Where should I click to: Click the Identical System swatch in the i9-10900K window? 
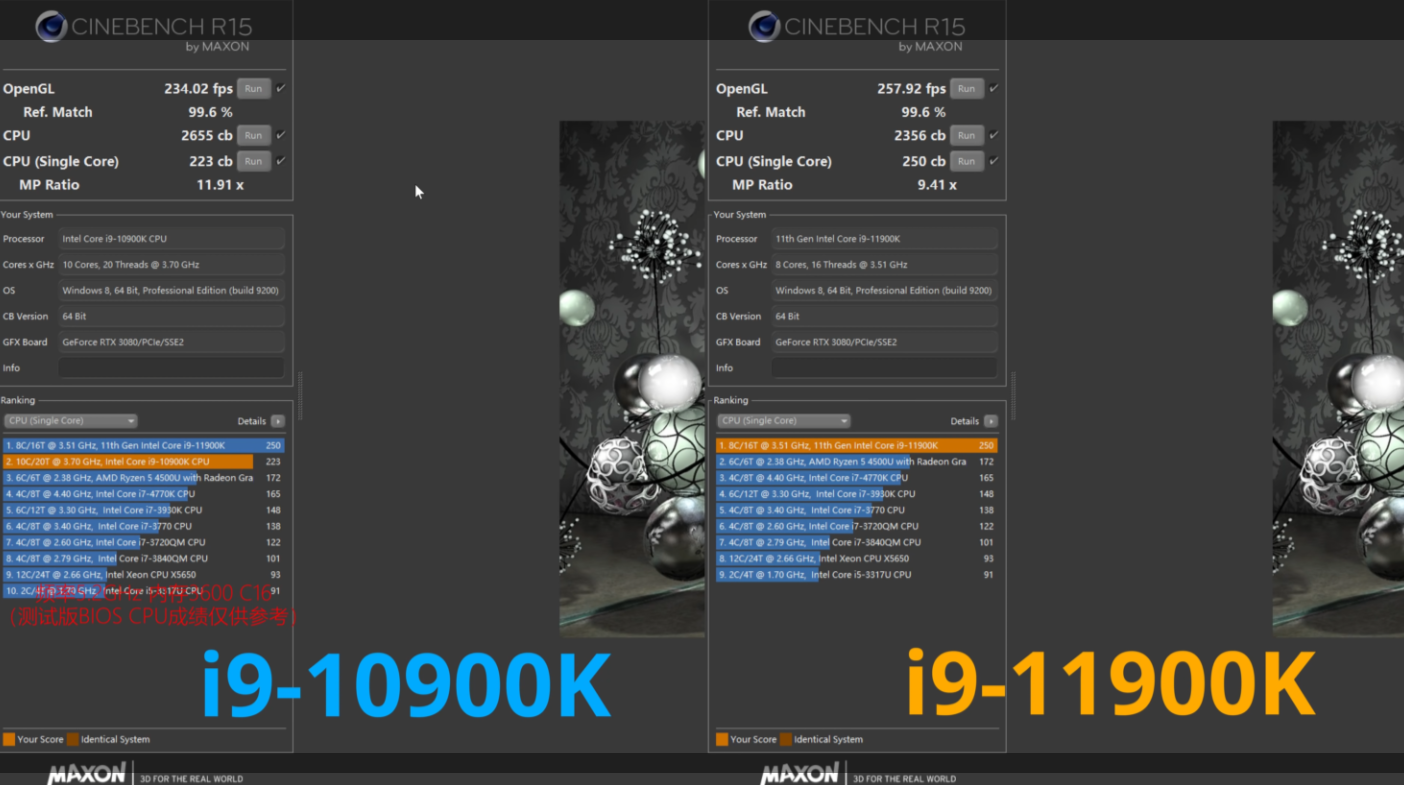click(x=73, y=740)
